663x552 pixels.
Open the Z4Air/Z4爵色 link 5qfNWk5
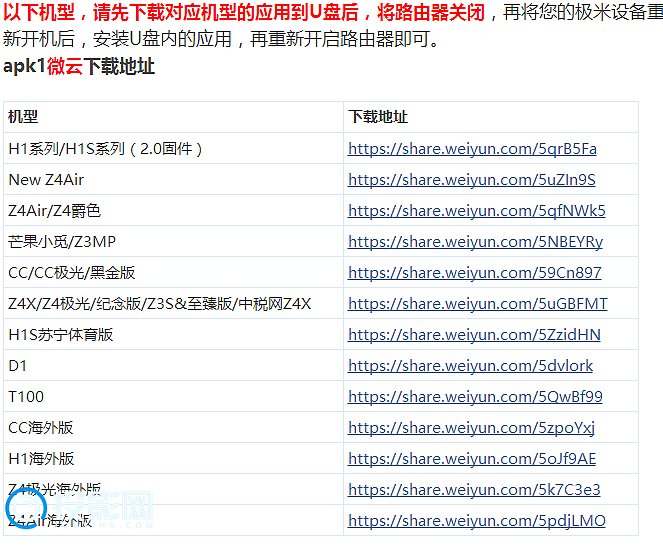pyautogui.click(x=477, y=211)
